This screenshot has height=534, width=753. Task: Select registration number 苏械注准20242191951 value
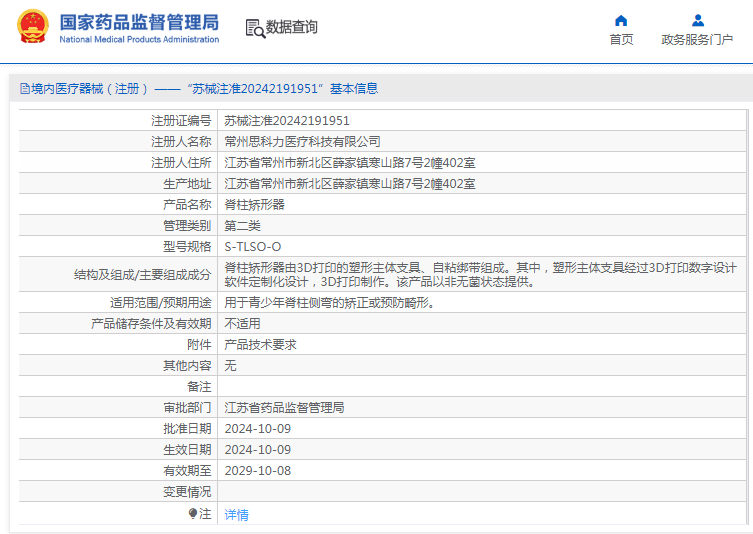287,121
